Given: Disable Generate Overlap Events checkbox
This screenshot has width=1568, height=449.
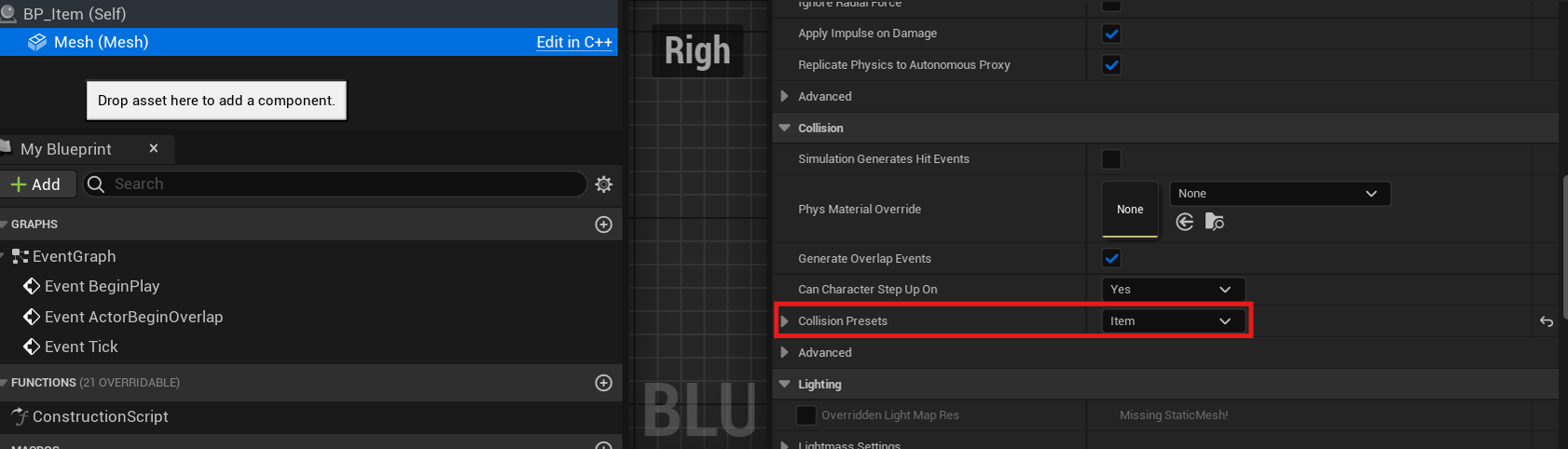Looking at the screenshot, I should coord(1111,258).
